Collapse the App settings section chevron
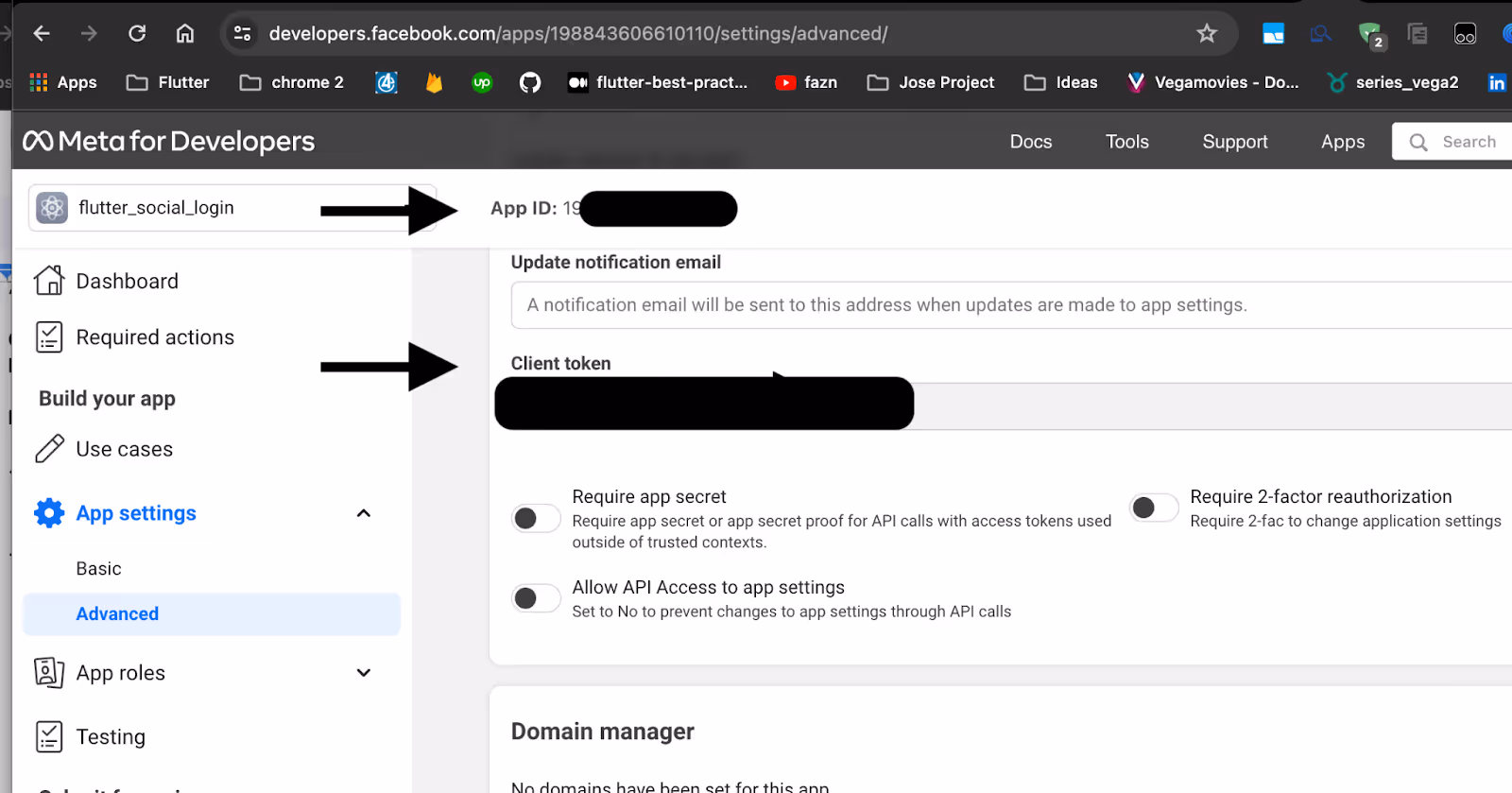 (364, 513)
